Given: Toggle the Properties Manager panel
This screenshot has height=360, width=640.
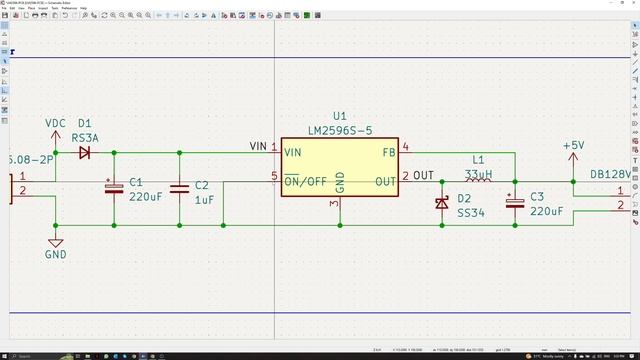Looking at the screenshot, I should coord(4,120).
